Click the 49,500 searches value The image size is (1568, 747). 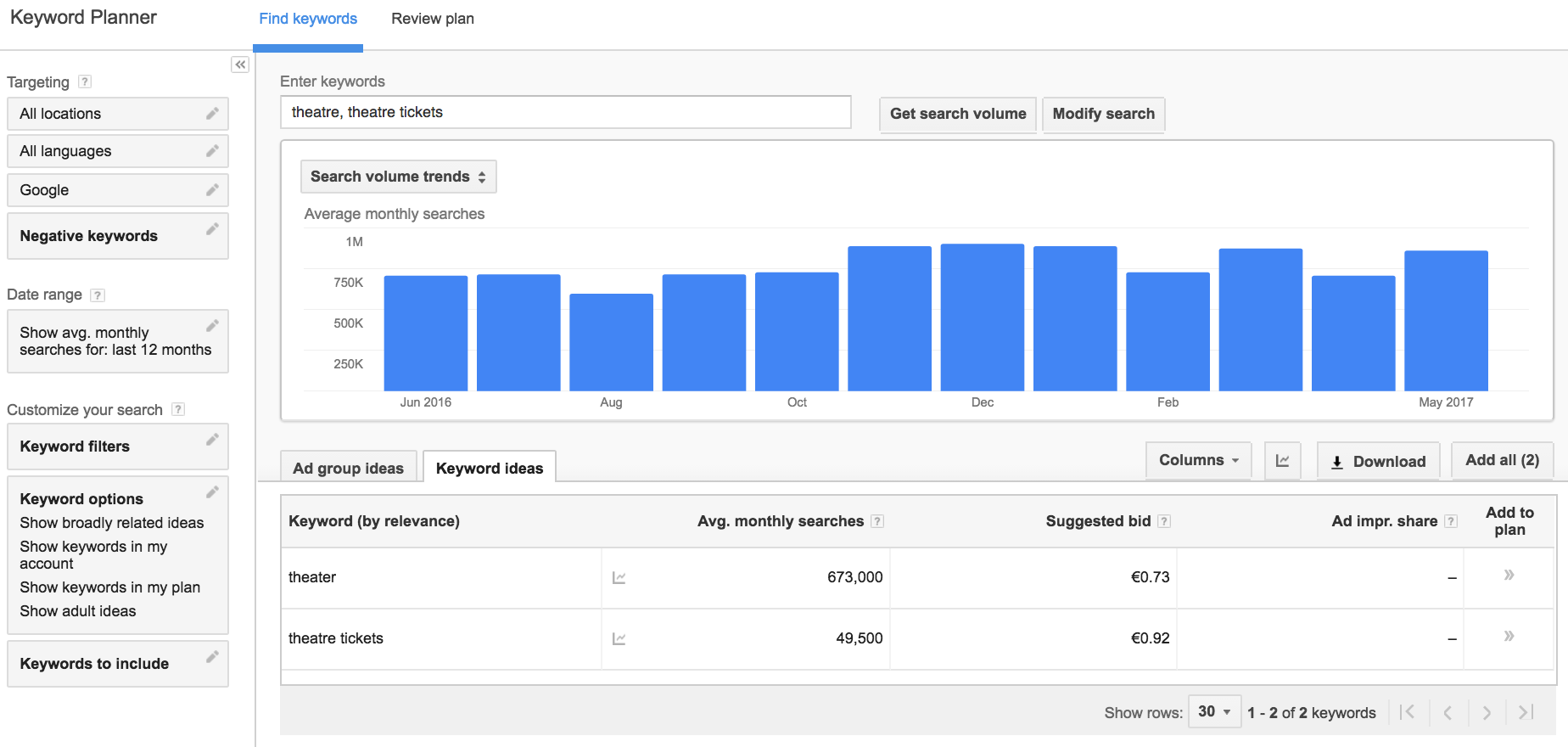pos(860,638)
